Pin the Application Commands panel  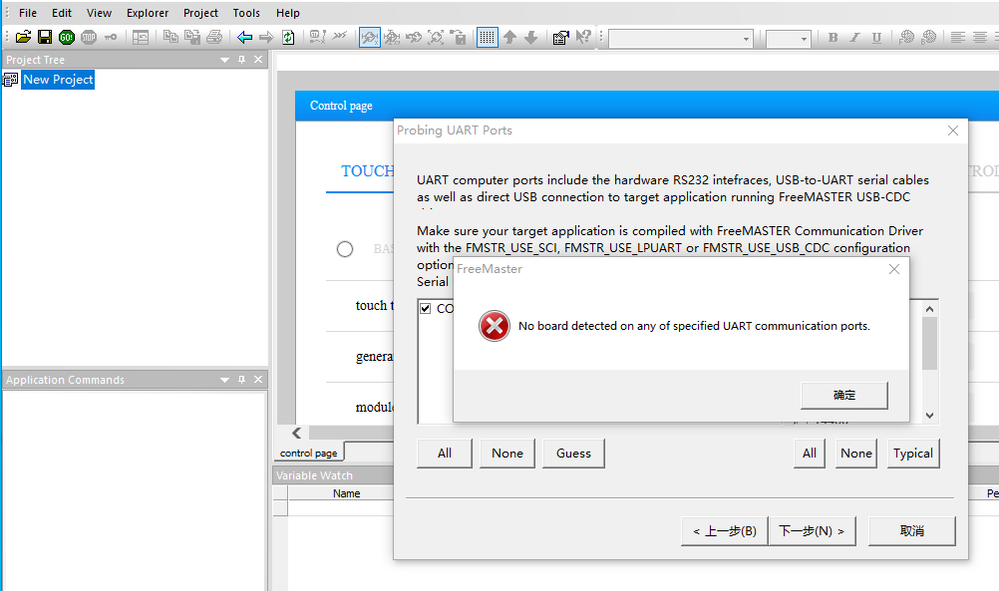point(241,380)
